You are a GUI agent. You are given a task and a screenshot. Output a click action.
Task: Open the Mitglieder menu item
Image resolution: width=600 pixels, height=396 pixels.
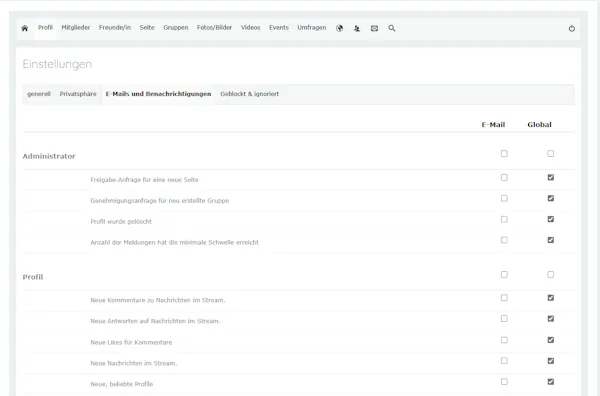pyautogui.click(x=76, y=28)
